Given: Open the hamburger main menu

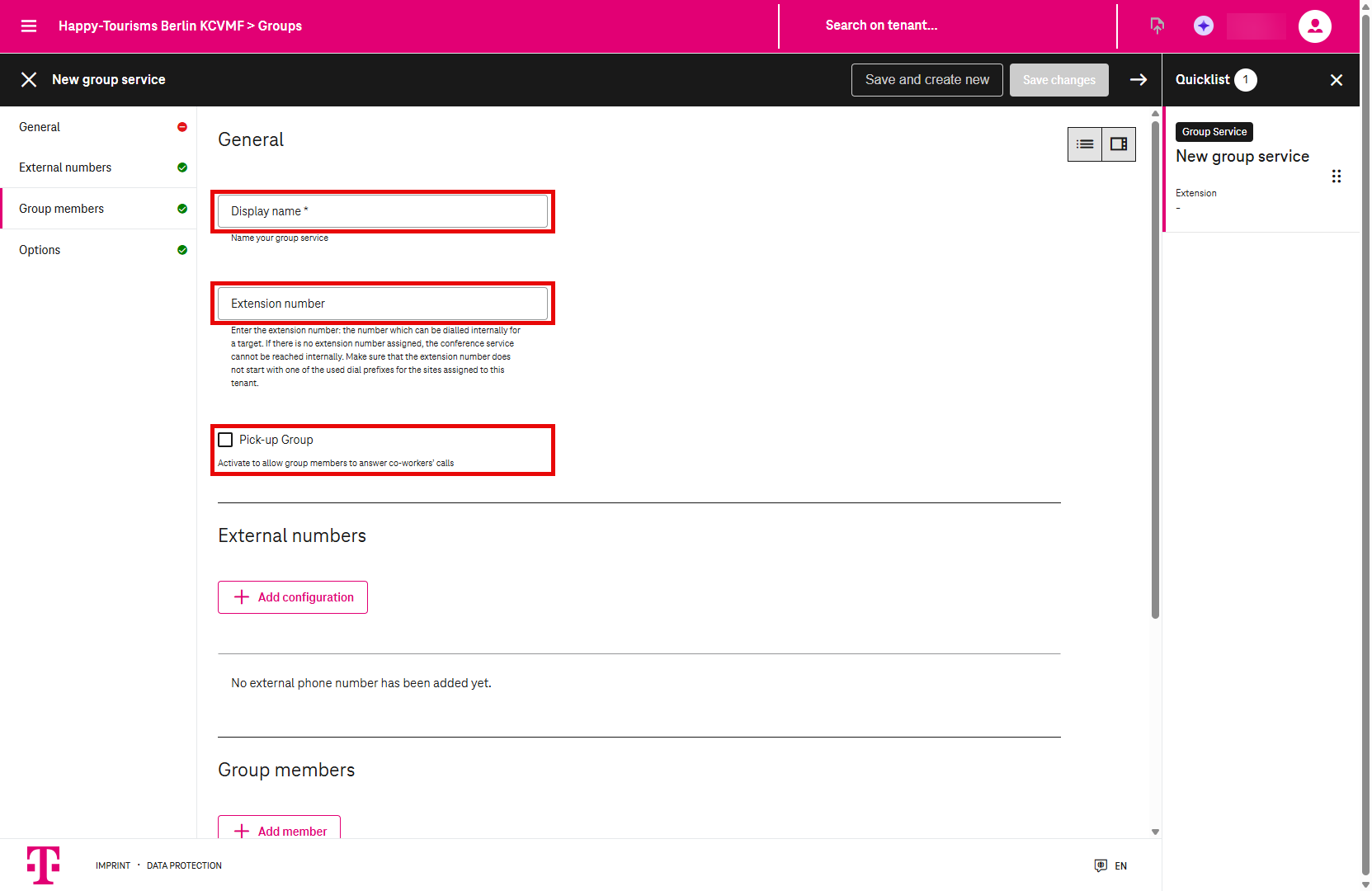Looking at the screenshot, I should point(29,26).
